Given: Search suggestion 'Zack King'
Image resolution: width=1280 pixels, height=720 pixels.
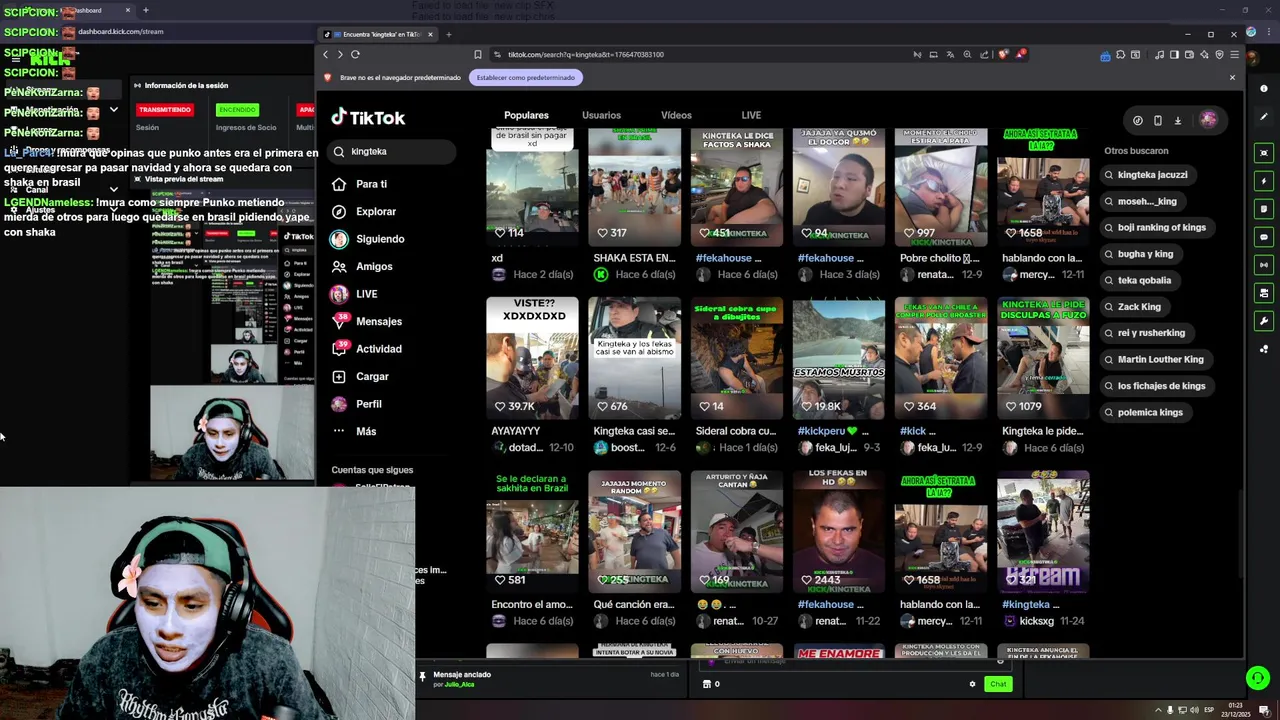Looking at the screenshot, I should 1133,307.
